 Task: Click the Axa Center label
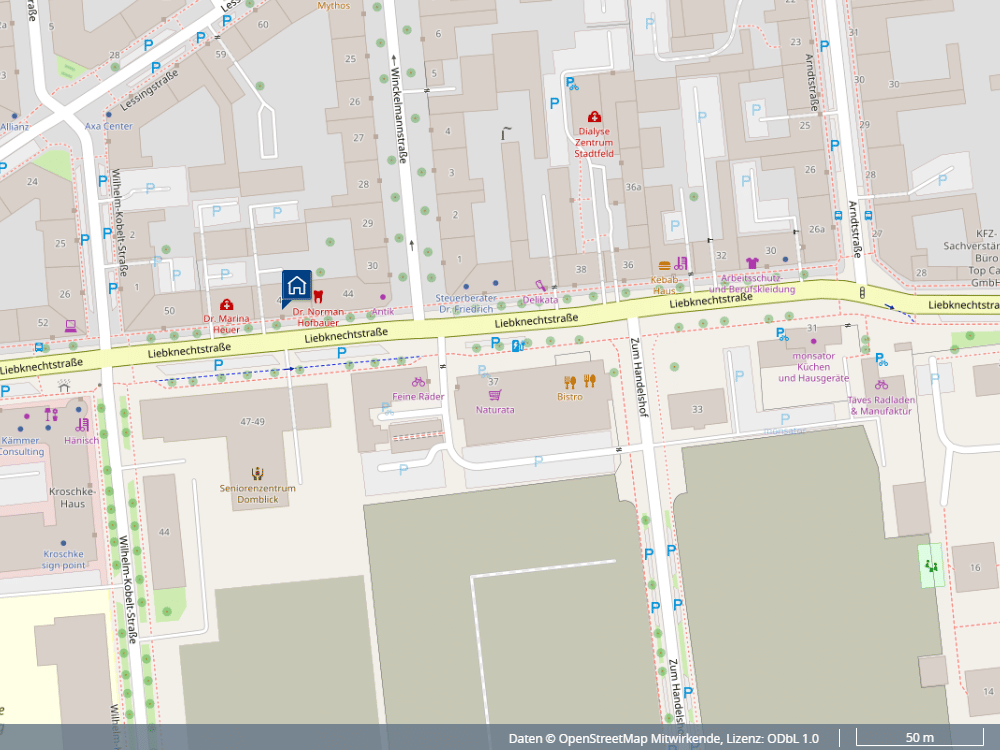[x=109, y=126]
